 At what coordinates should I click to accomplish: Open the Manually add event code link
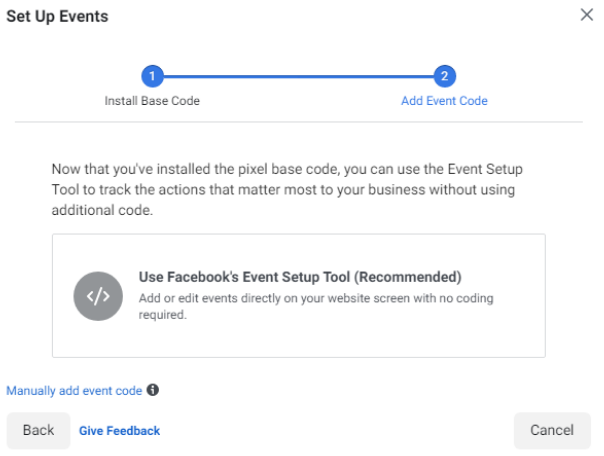pyautogui.click(x=74, y=391)
